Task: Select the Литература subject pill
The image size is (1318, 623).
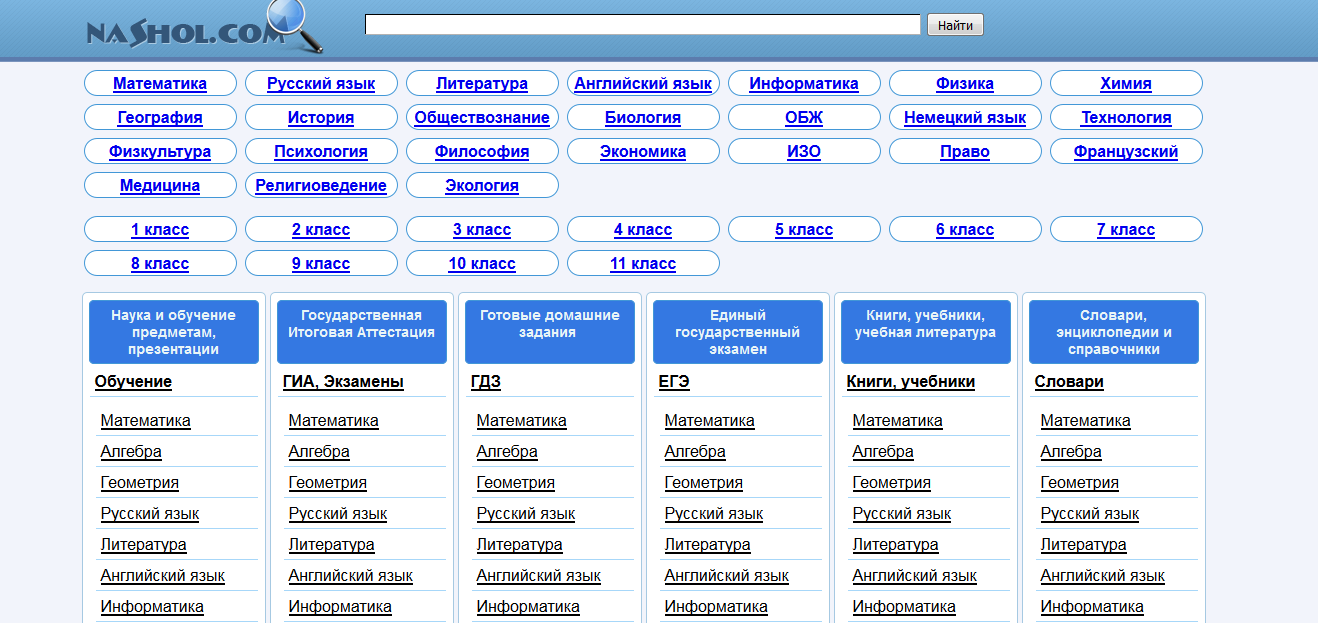Action: tap(482, 84)
